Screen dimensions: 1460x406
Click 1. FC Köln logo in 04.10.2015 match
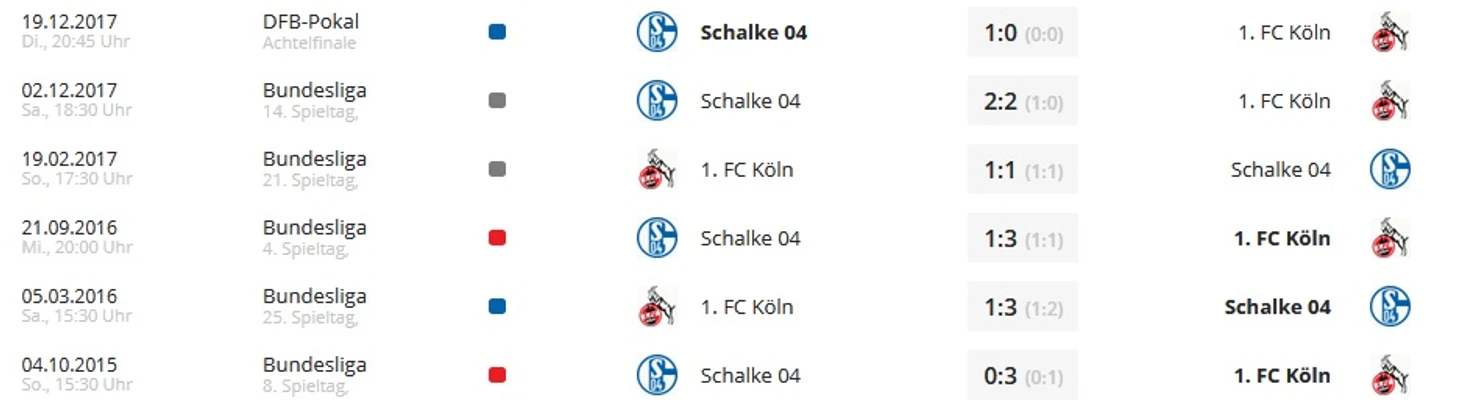[1390, 375]
